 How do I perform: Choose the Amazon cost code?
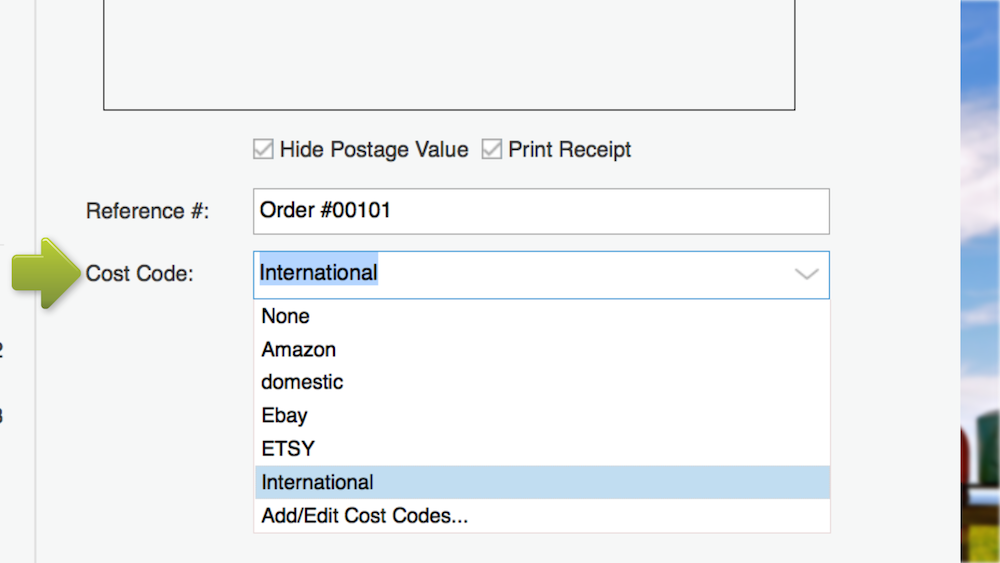point(299,350)
